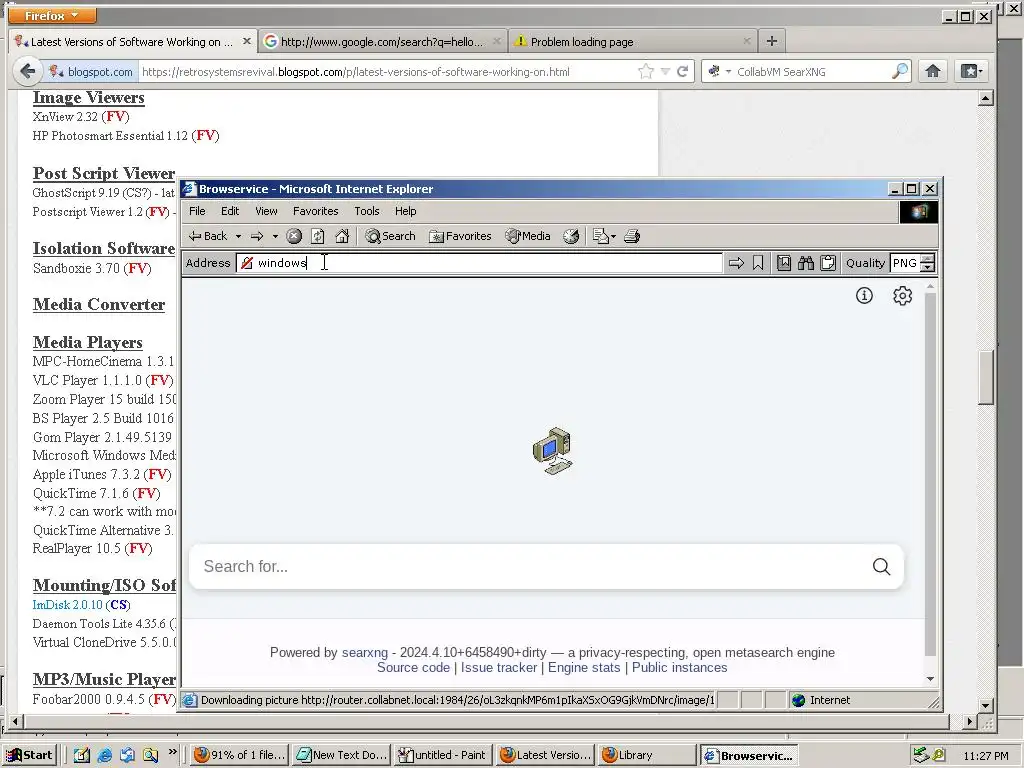Viewport: 1024px width, 768px height.
Task: Click the Browservice Go arrow by address bar
Action: click(736, 263)
